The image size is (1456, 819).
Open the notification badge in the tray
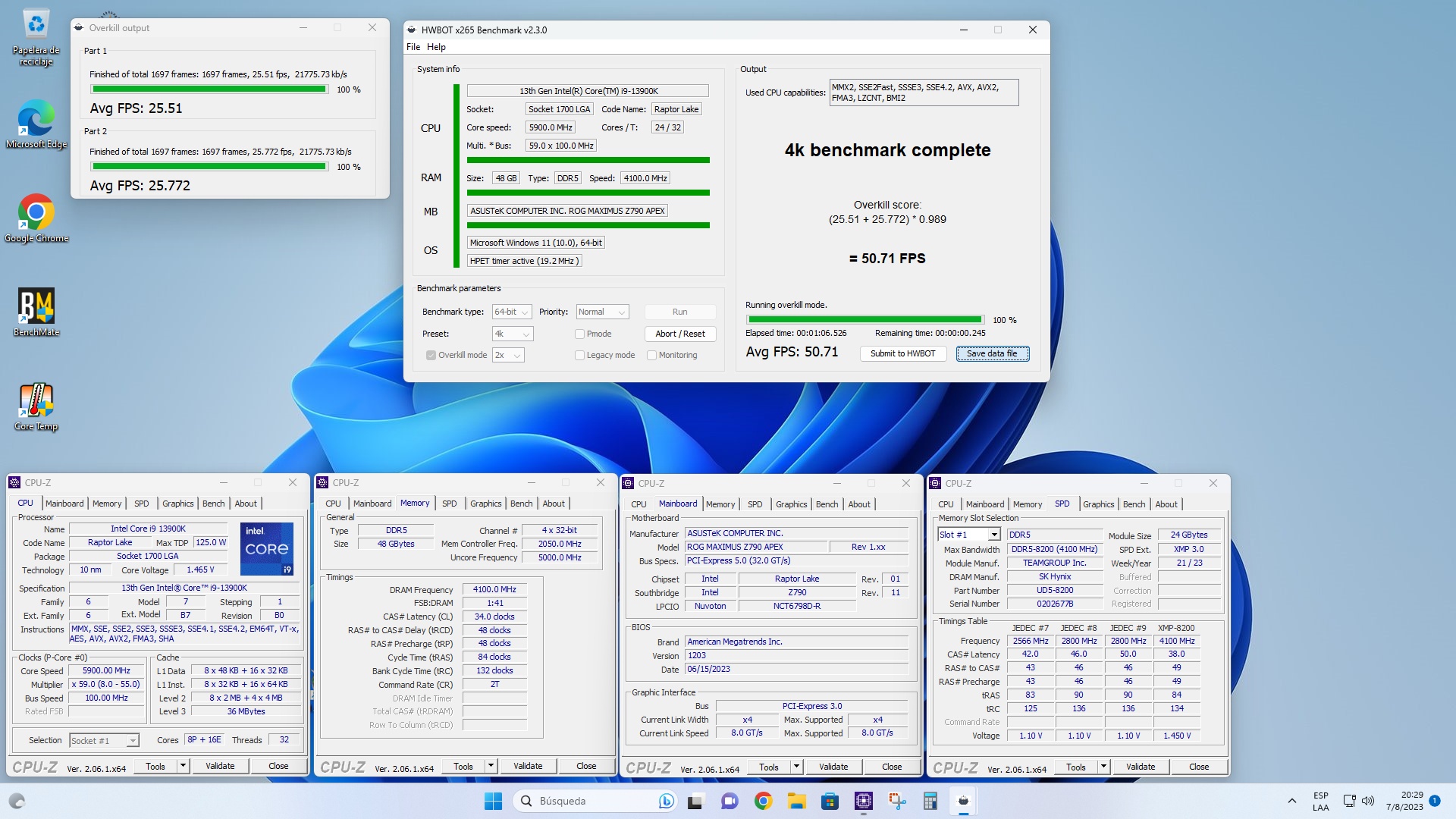1435,801
